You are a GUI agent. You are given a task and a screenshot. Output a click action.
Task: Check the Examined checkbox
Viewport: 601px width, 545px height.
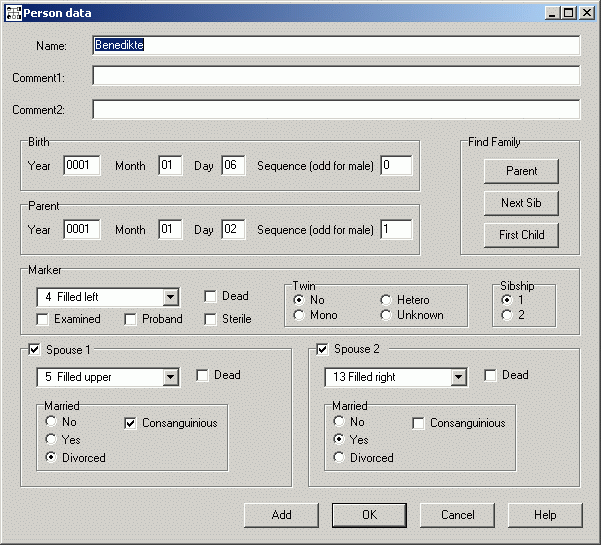click(43, 319)
